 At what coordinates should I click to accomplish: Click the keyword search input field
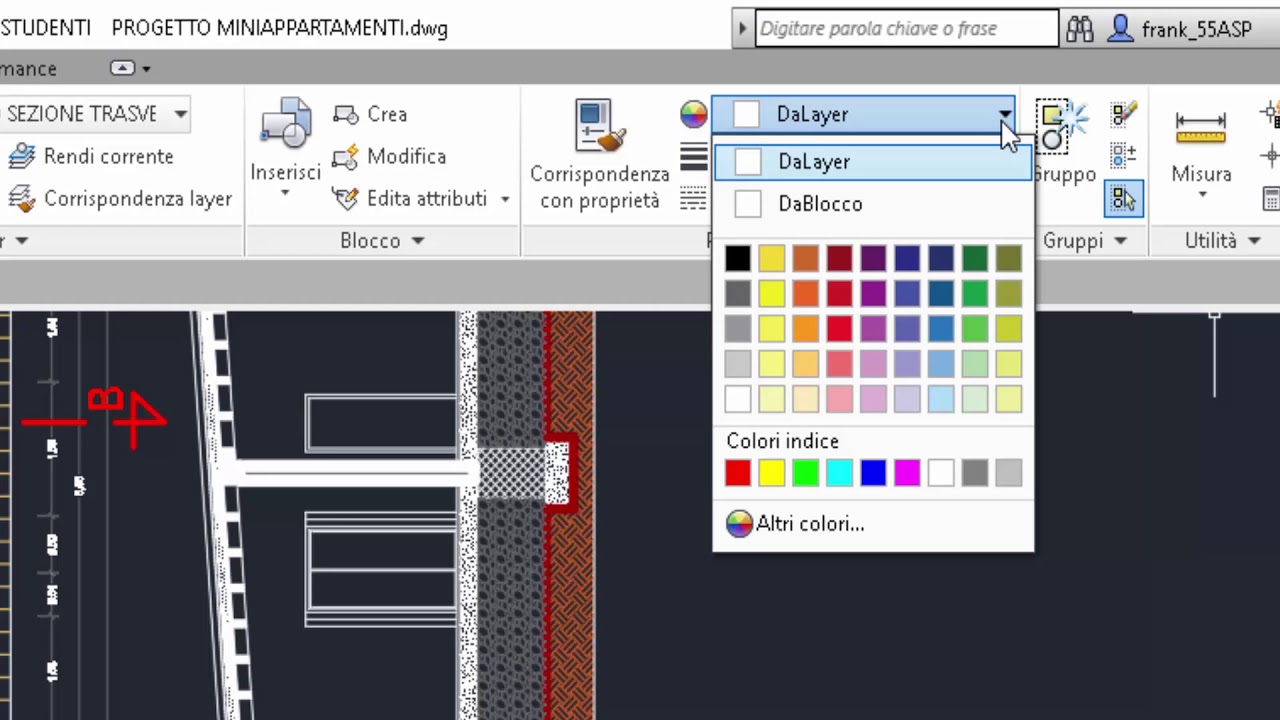[x=906, y=29]
